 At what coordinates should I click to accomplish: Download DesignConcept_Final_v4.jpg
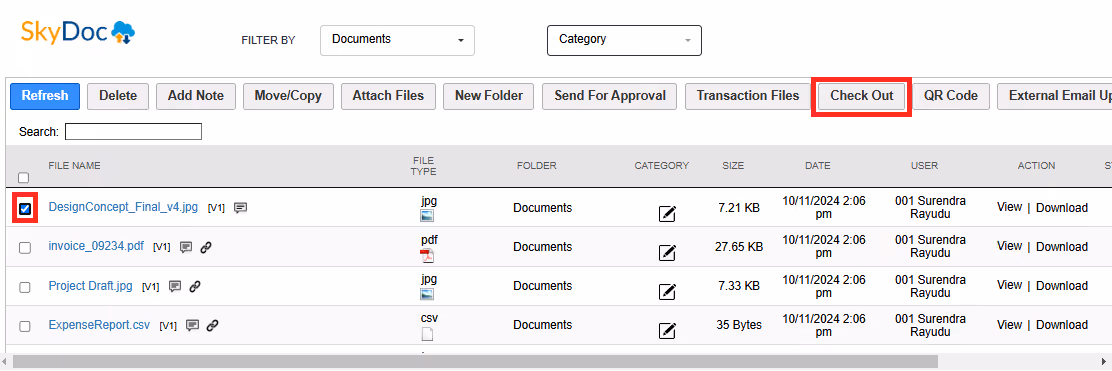[1062, 208]
